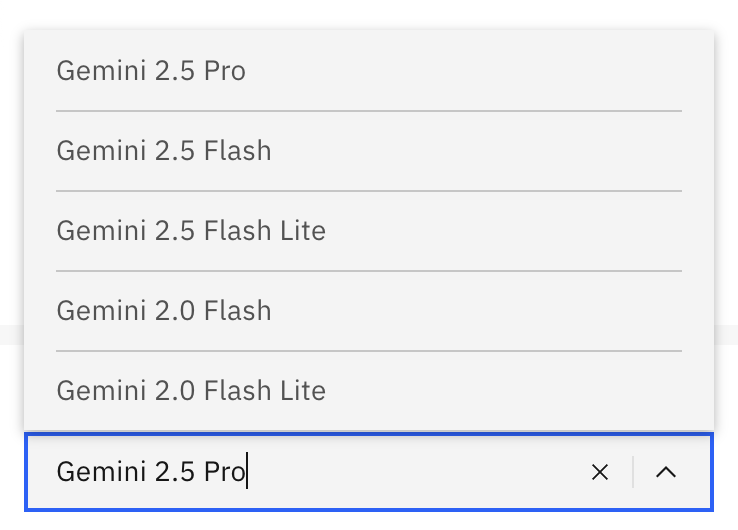Toggle the model combo box chevron
Viewport: 738px width, 530px height.
tap(666, 472)
